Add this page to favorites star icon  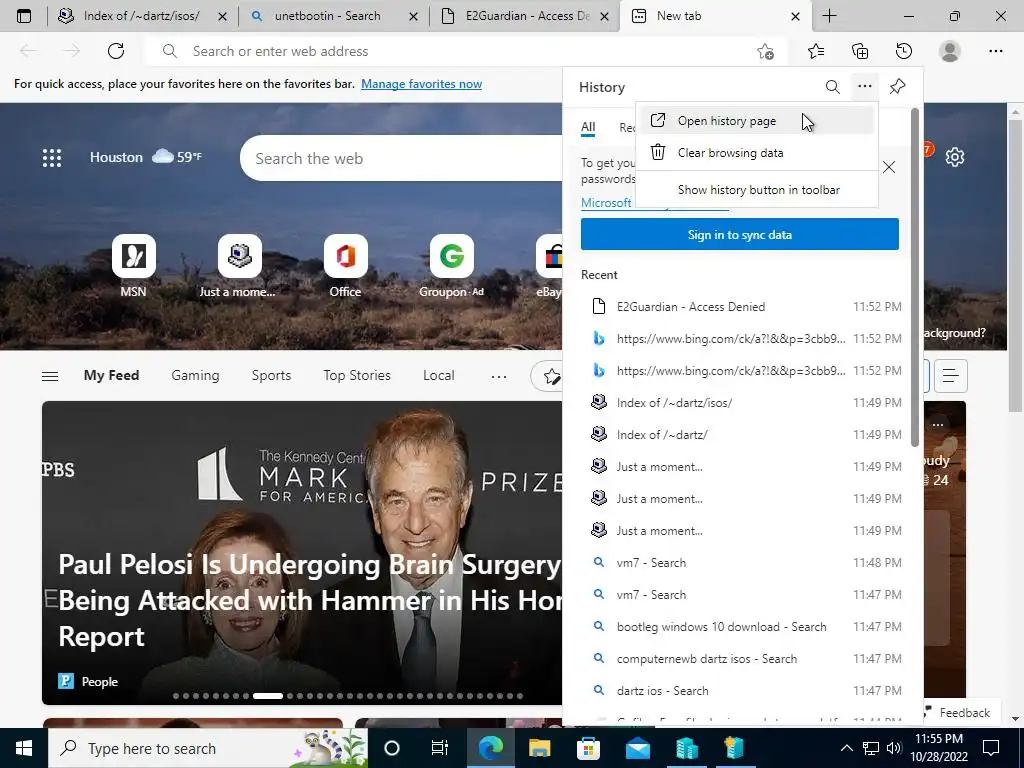point(765,52)
